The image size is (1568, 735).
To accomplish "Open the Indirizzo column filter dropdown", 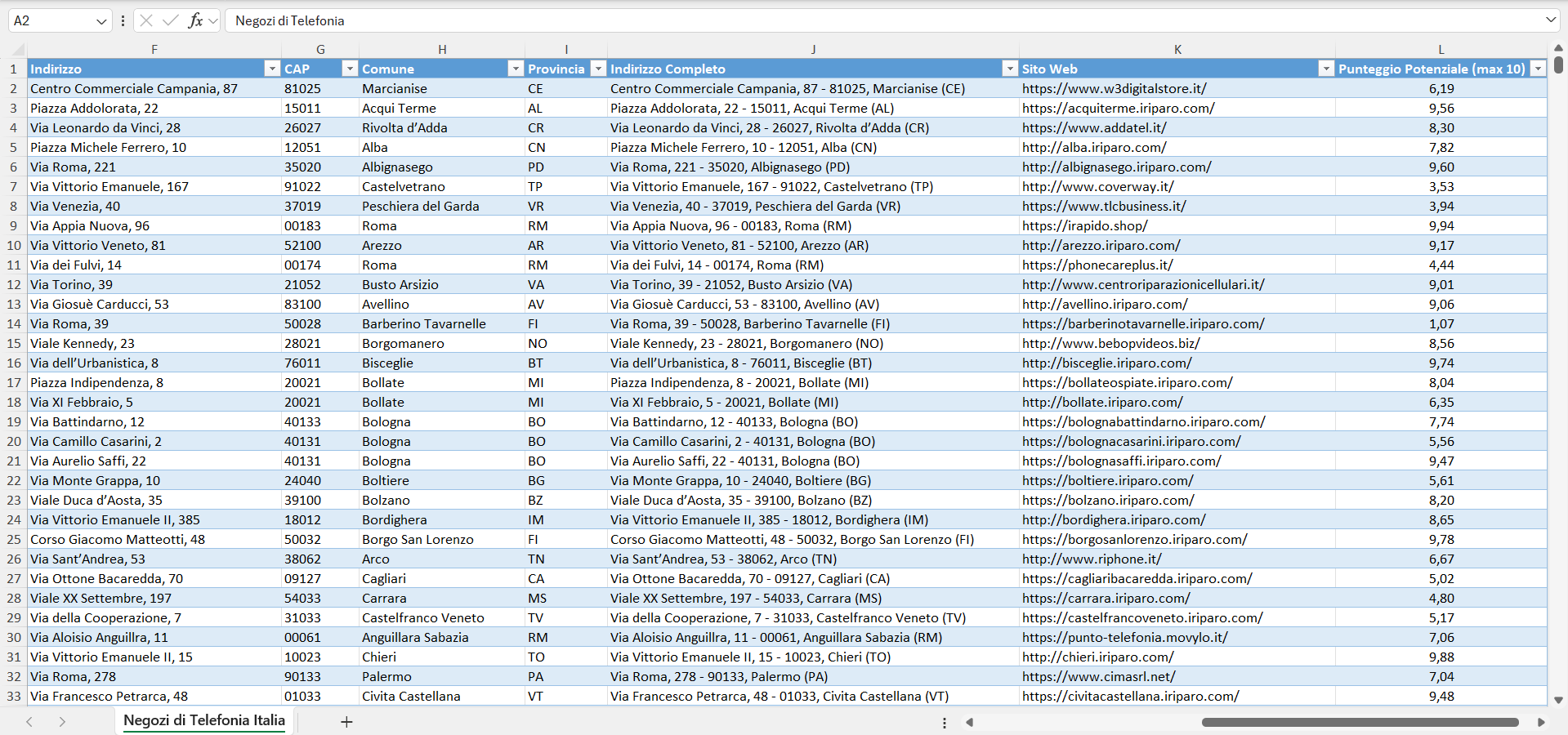I will pos(272,69).
